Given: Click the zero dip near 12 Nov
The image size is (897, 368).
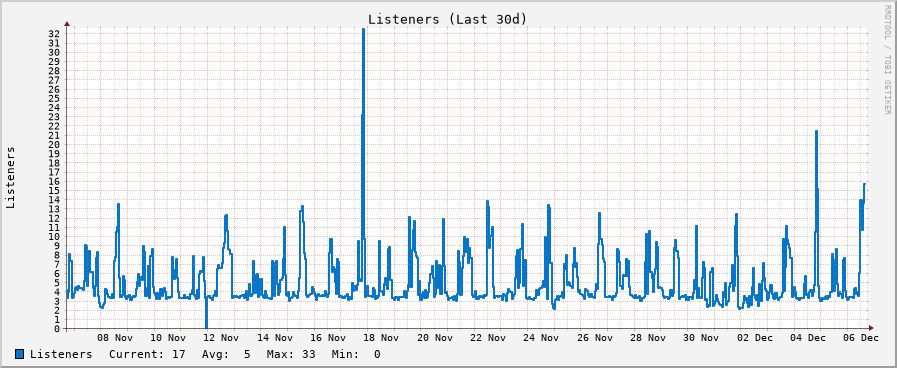Looking at the screenshot, I should (x=206, y=326).
